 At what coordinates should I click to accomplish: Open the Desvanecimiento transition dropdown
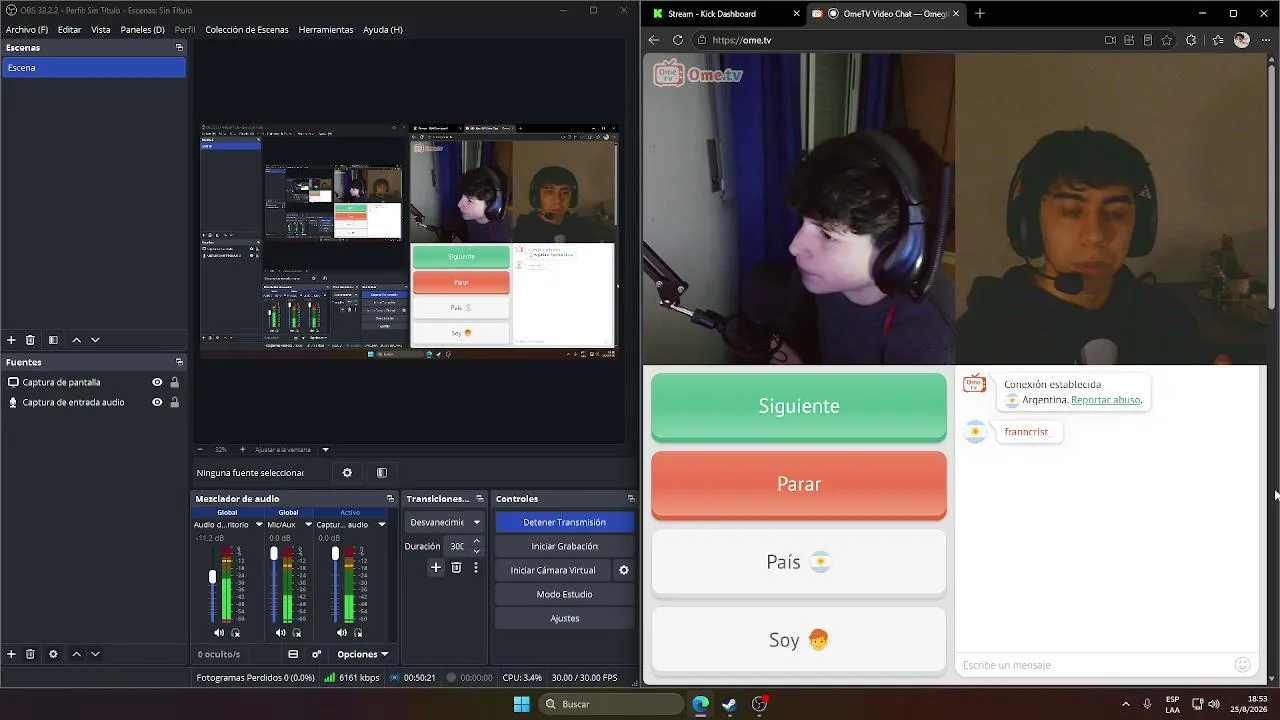[x=445, y=522]
